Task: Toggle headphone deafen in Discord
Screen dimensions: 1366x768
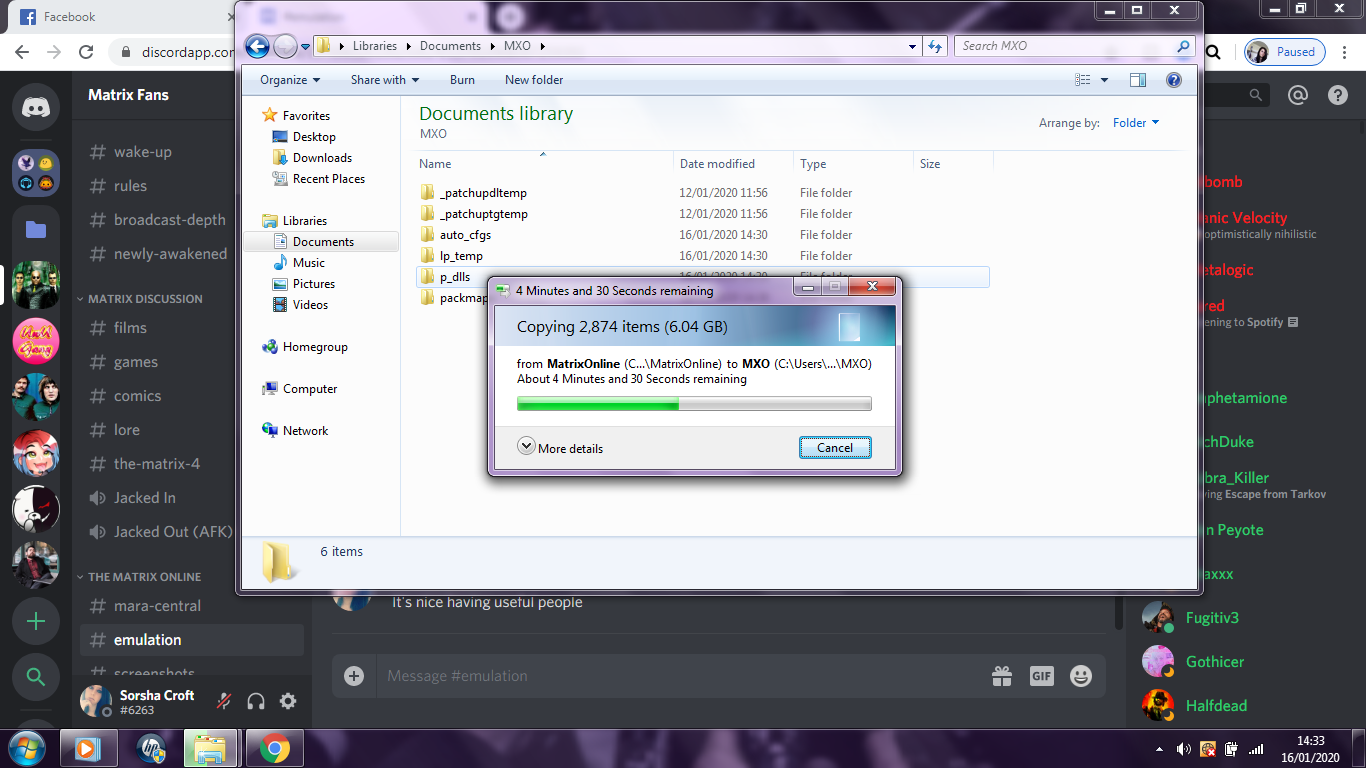Action: [256, 702]
